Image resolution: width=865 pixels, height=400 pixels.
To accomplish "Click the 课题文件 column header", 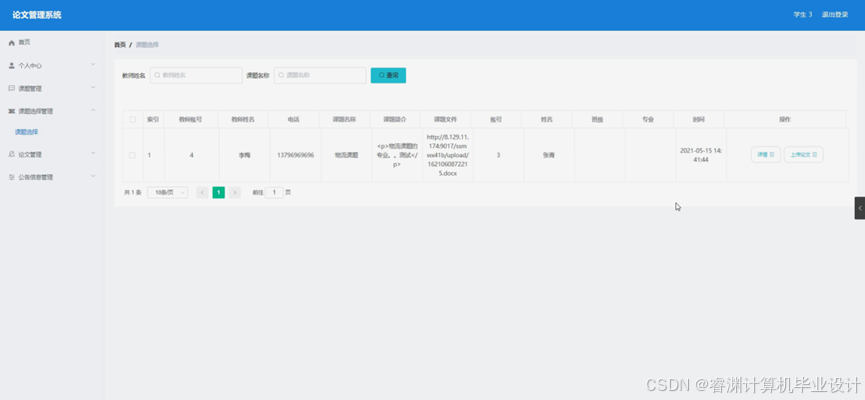I will pyautogui.click(x=445, y=119).
